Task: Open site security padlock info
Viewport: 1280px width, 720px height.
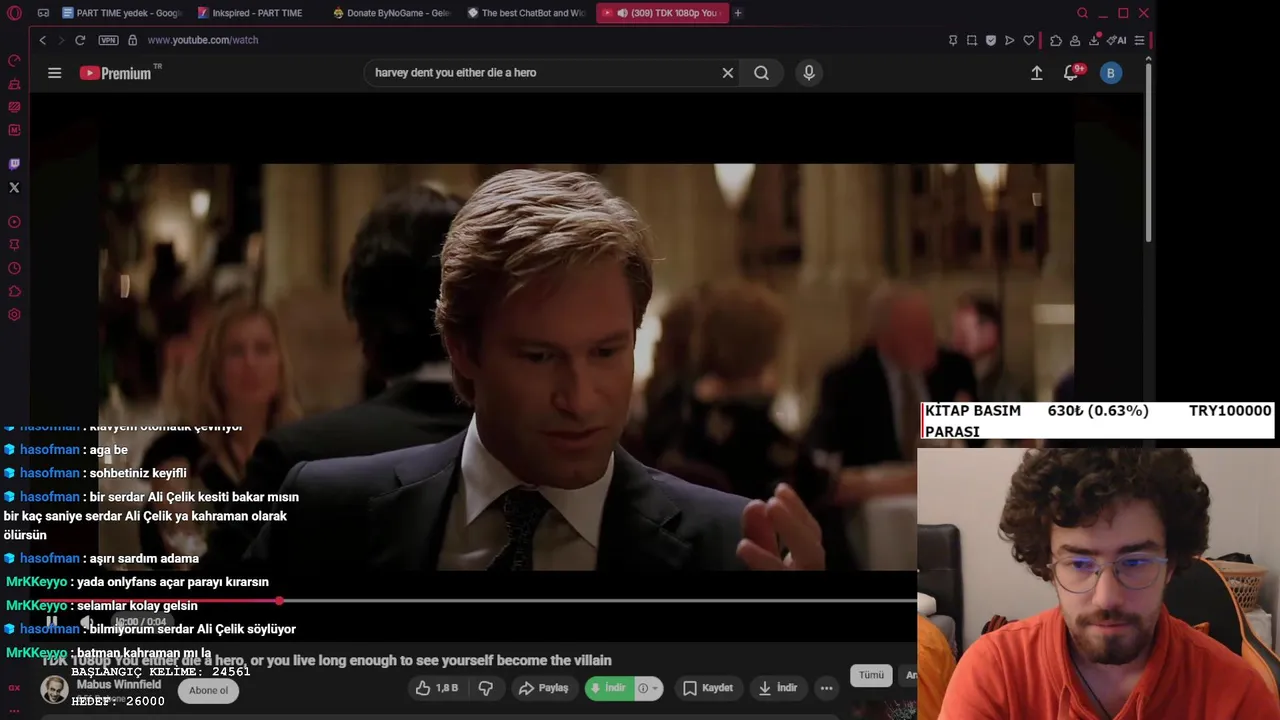Action: point(132,40)
